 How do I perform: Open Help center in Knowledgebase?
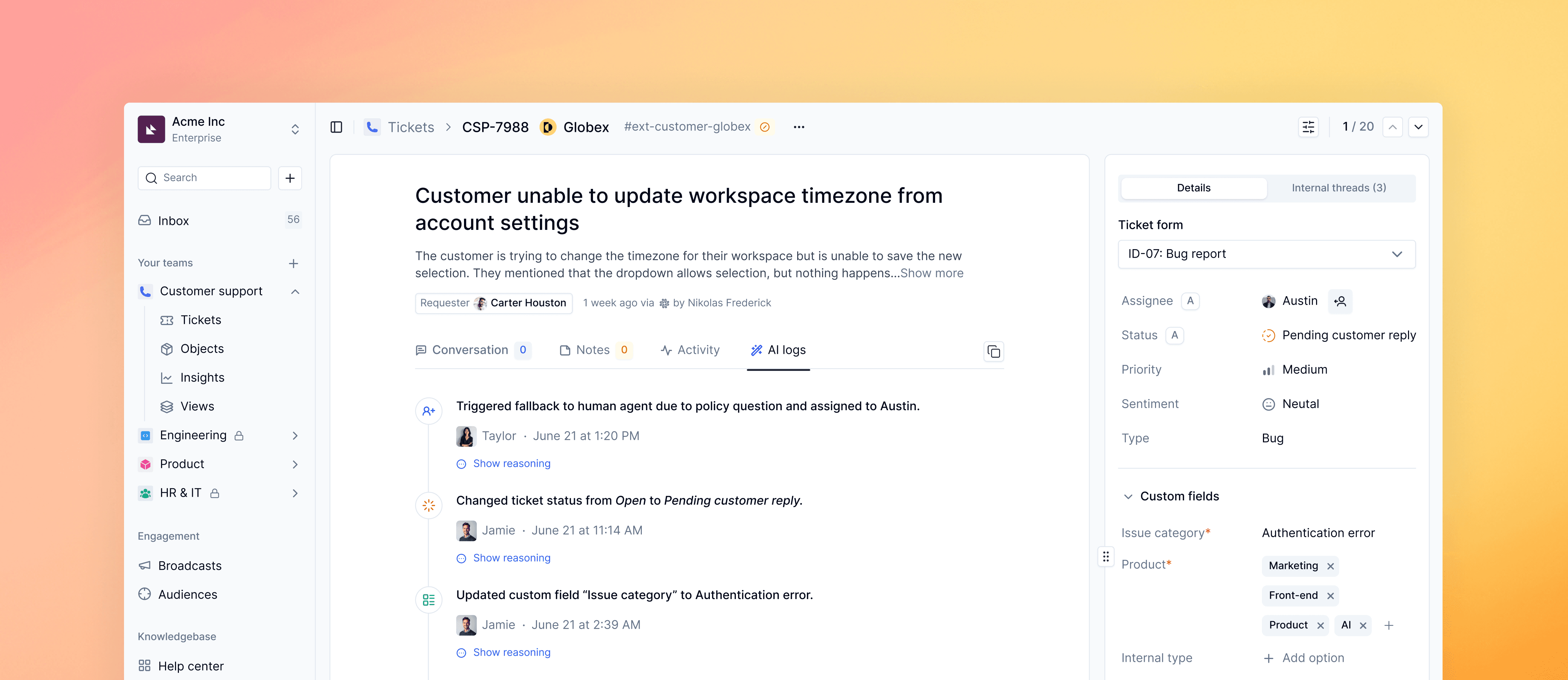191,666
